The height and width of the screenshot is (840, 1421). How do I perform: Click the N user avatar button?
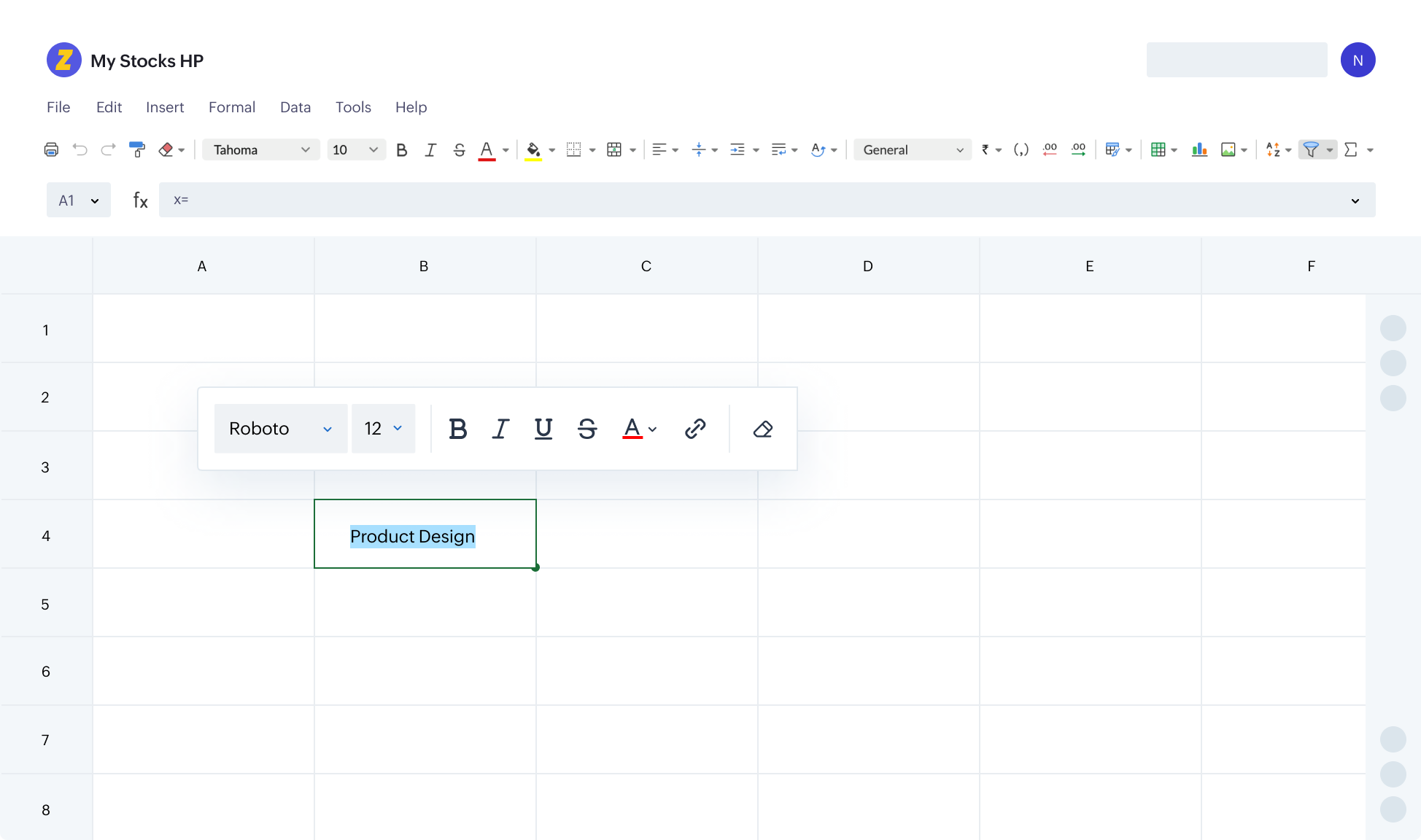coord(1358,60)
